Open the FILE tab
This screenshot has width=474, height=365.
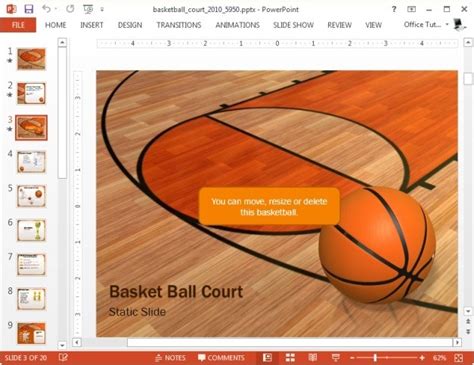pos(18,25)
